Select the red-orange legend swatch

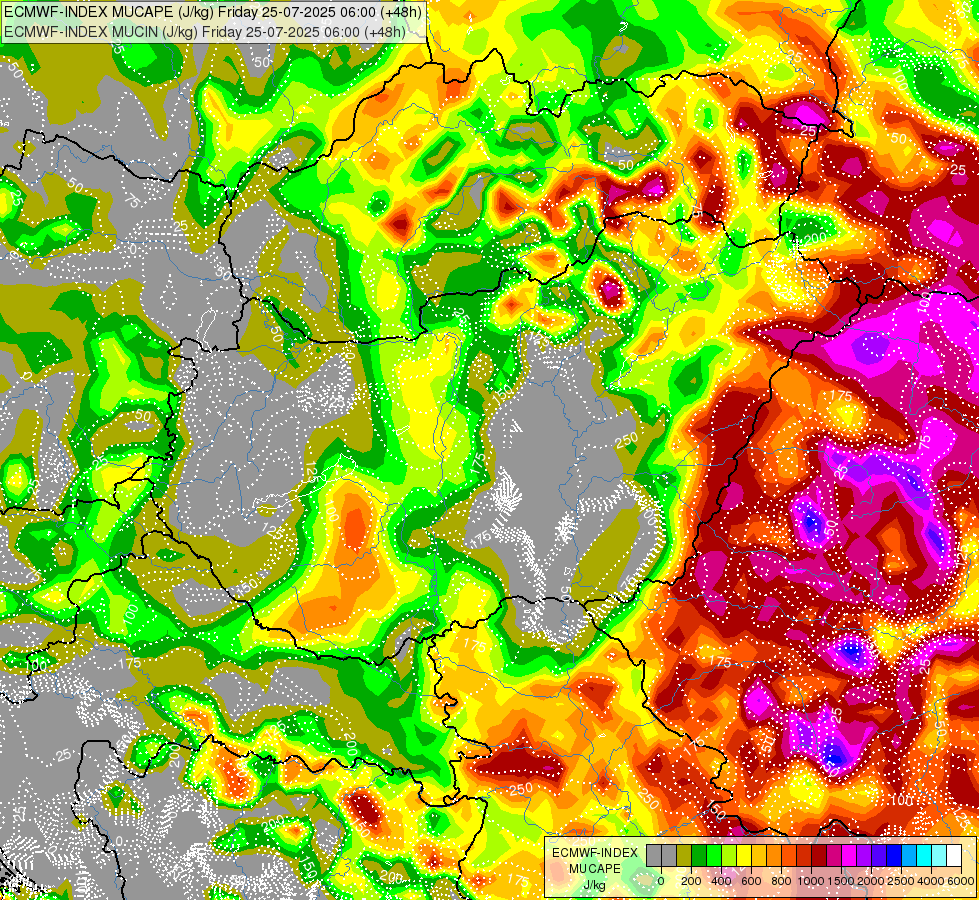(x=789, y=855)
